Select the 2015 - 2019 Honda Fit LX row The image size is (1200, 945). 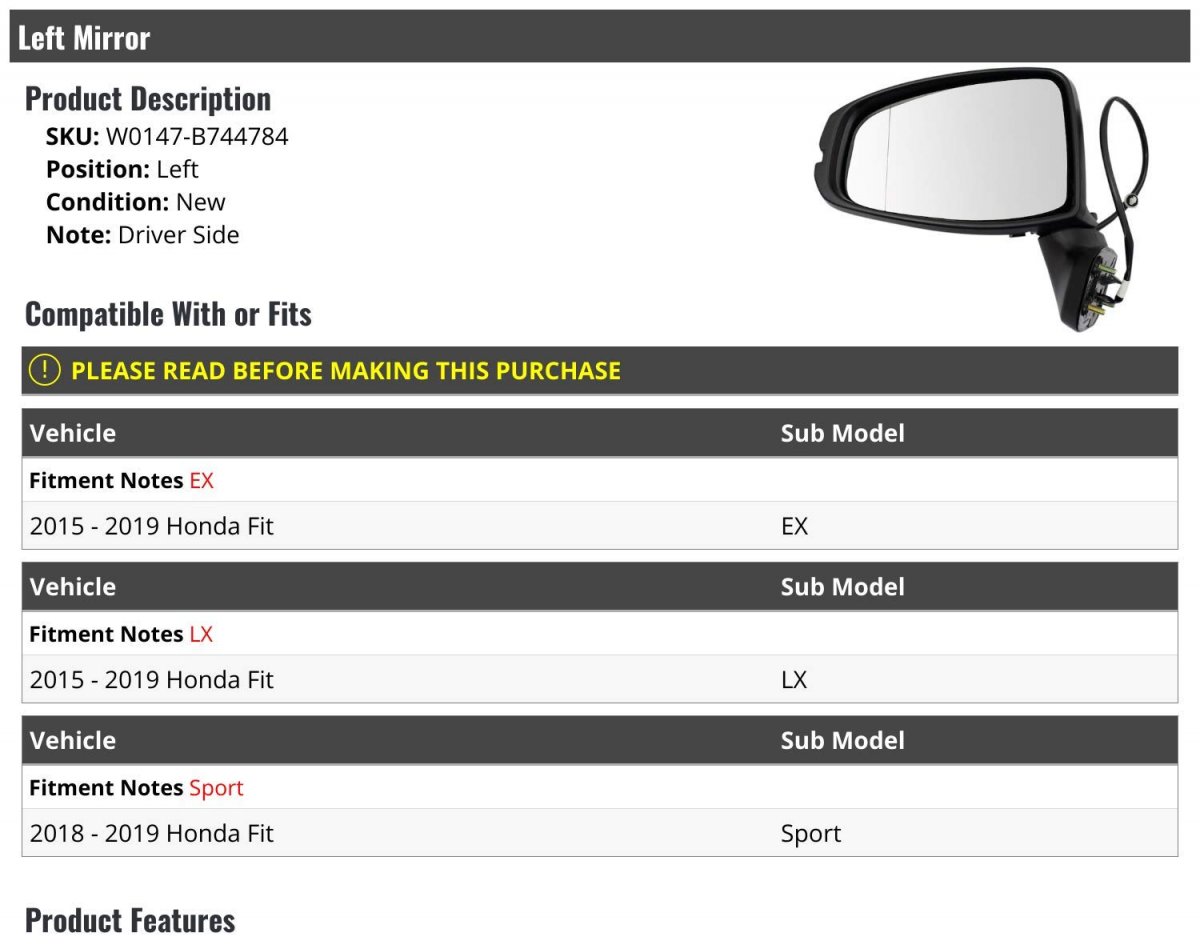(600, 680)
